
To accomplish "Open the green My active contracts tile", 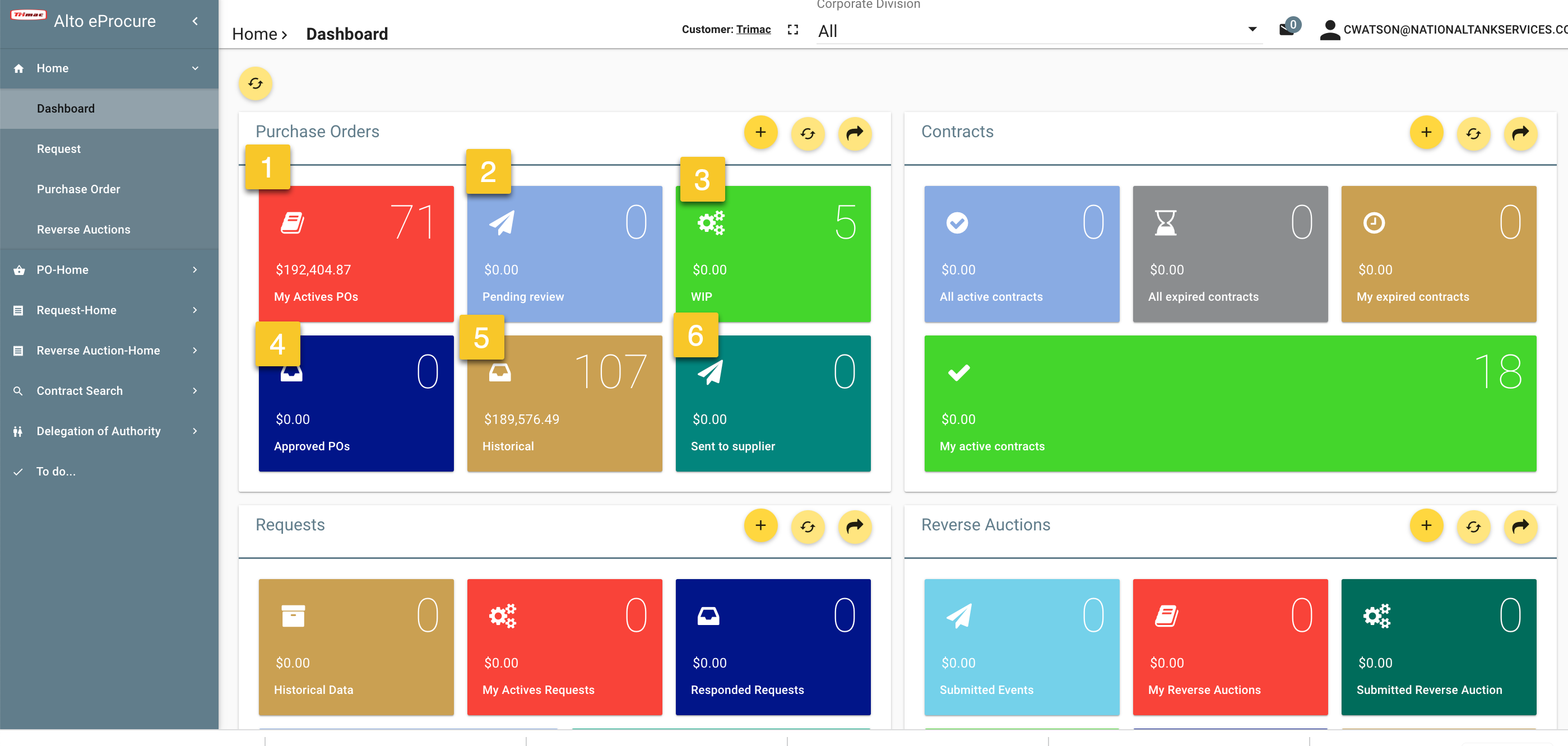I will (x=1230, y=403).
